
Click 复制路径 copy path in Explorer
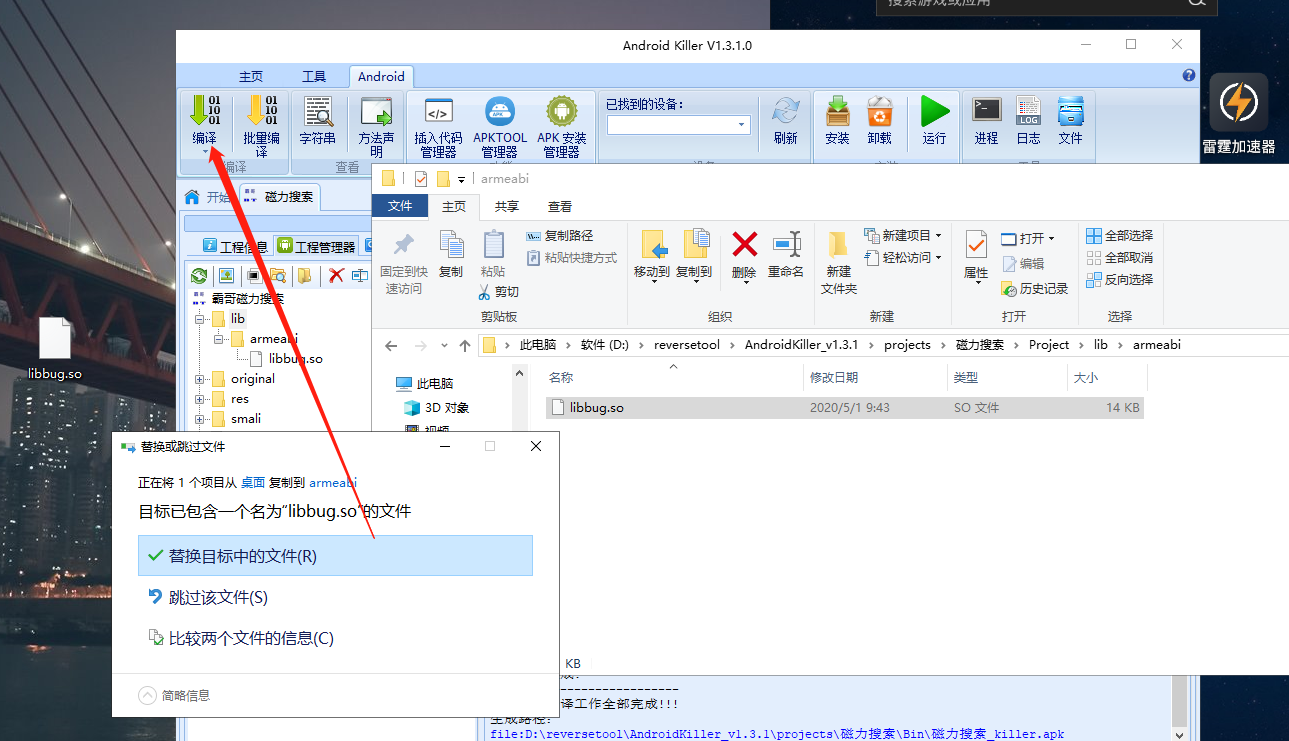[x=560, y=236]
